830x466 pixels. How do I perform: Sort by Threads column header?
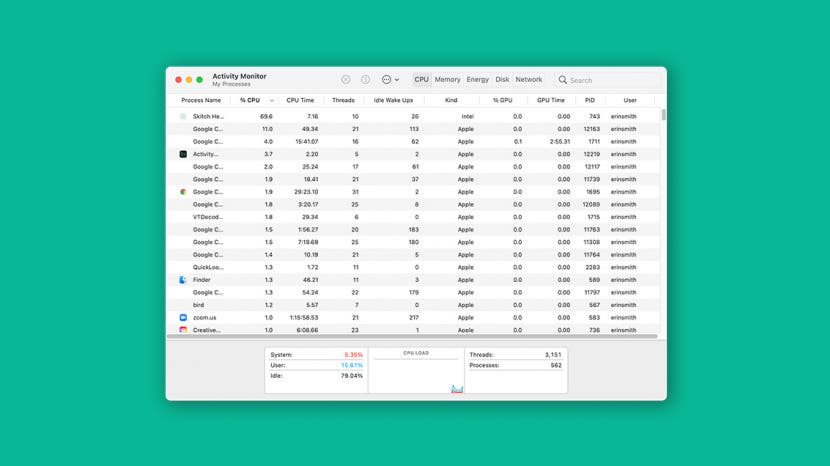click(343, 100)
